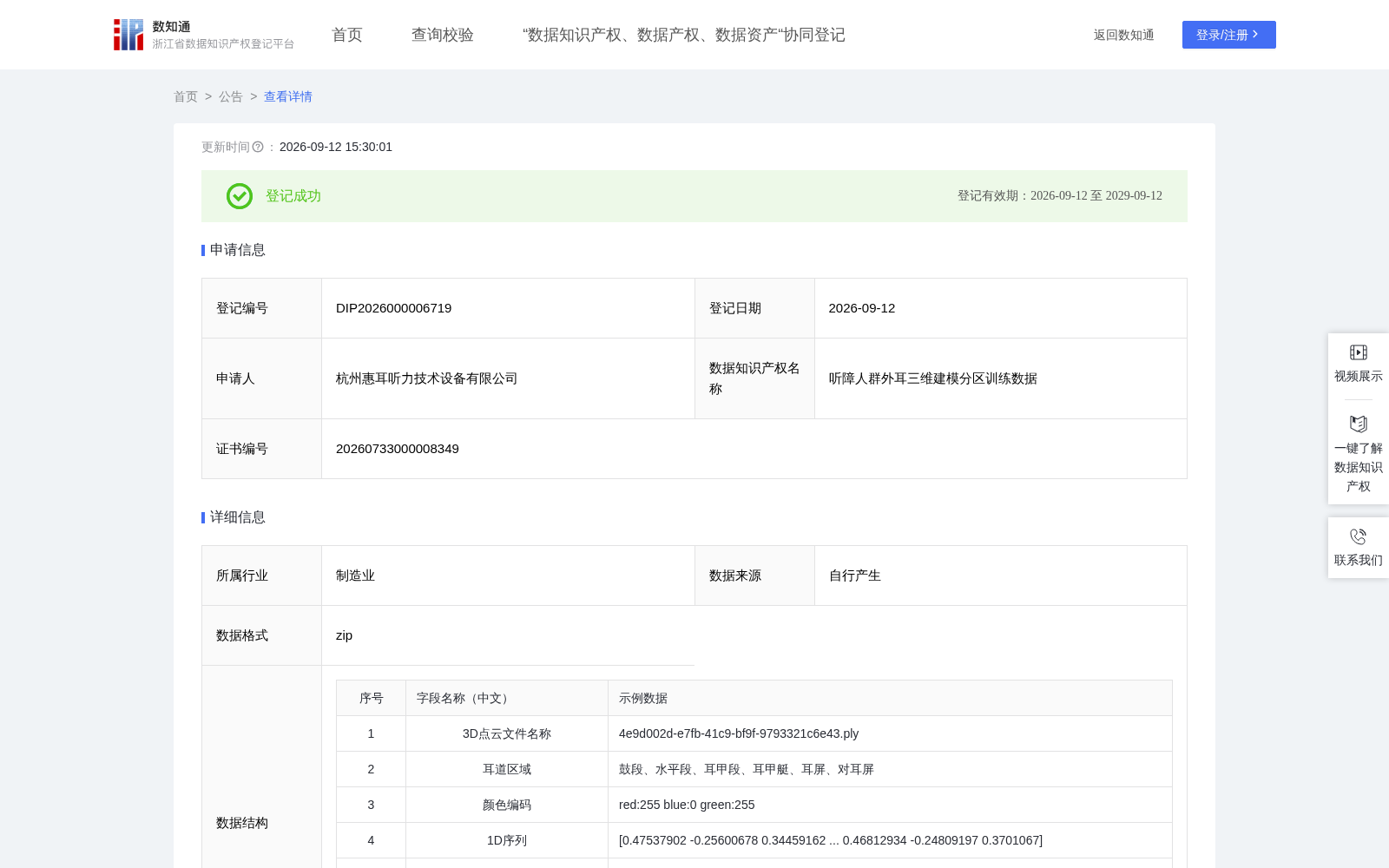
Task: Go to the 首页 navigation tab
Action: 347,35
